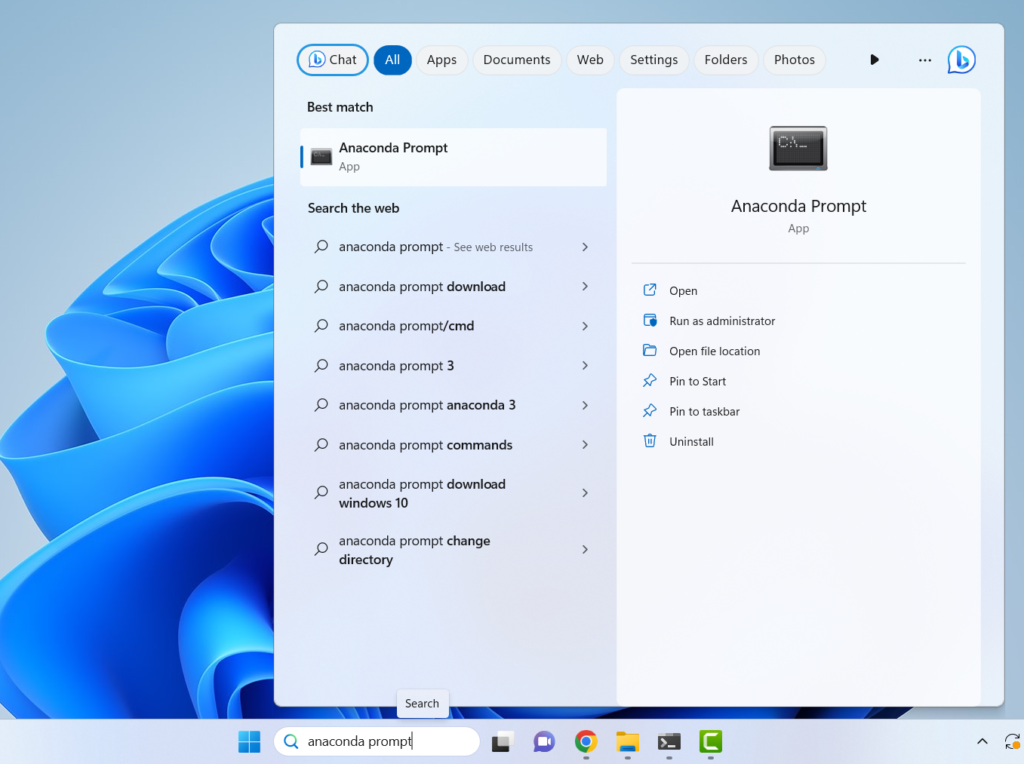Select 'anaconda prompt download' web suggestion
Screen dimensions: 1024x764
[453, 287]
